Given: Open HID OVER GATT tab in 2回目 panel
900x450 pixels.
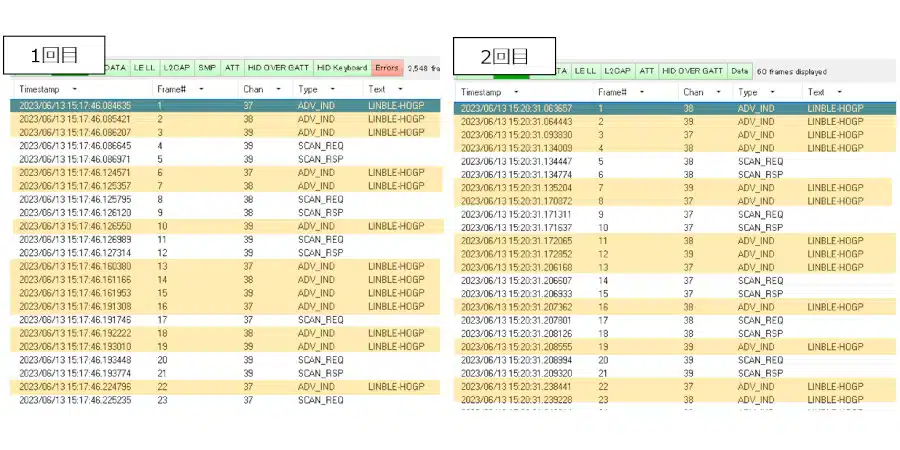Looking at the screenshot, I should [x=694, y=71].
